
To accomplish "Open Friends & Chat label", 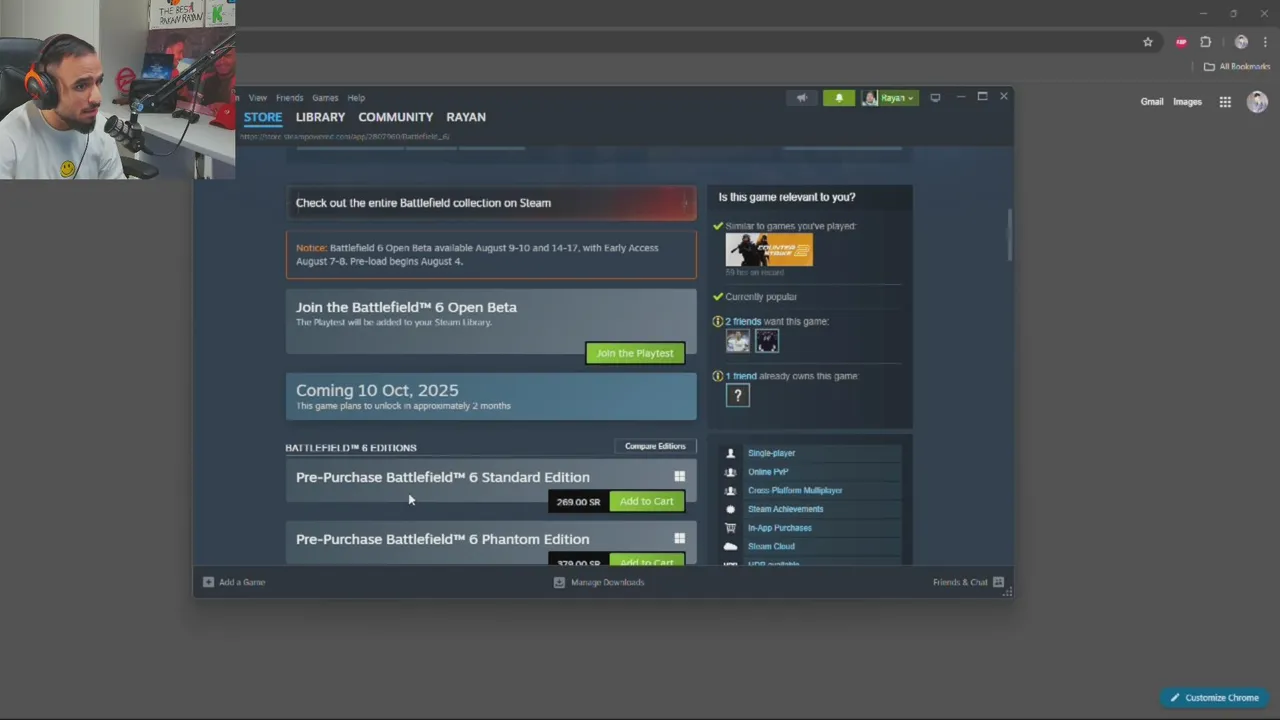I will coord(960,582).
